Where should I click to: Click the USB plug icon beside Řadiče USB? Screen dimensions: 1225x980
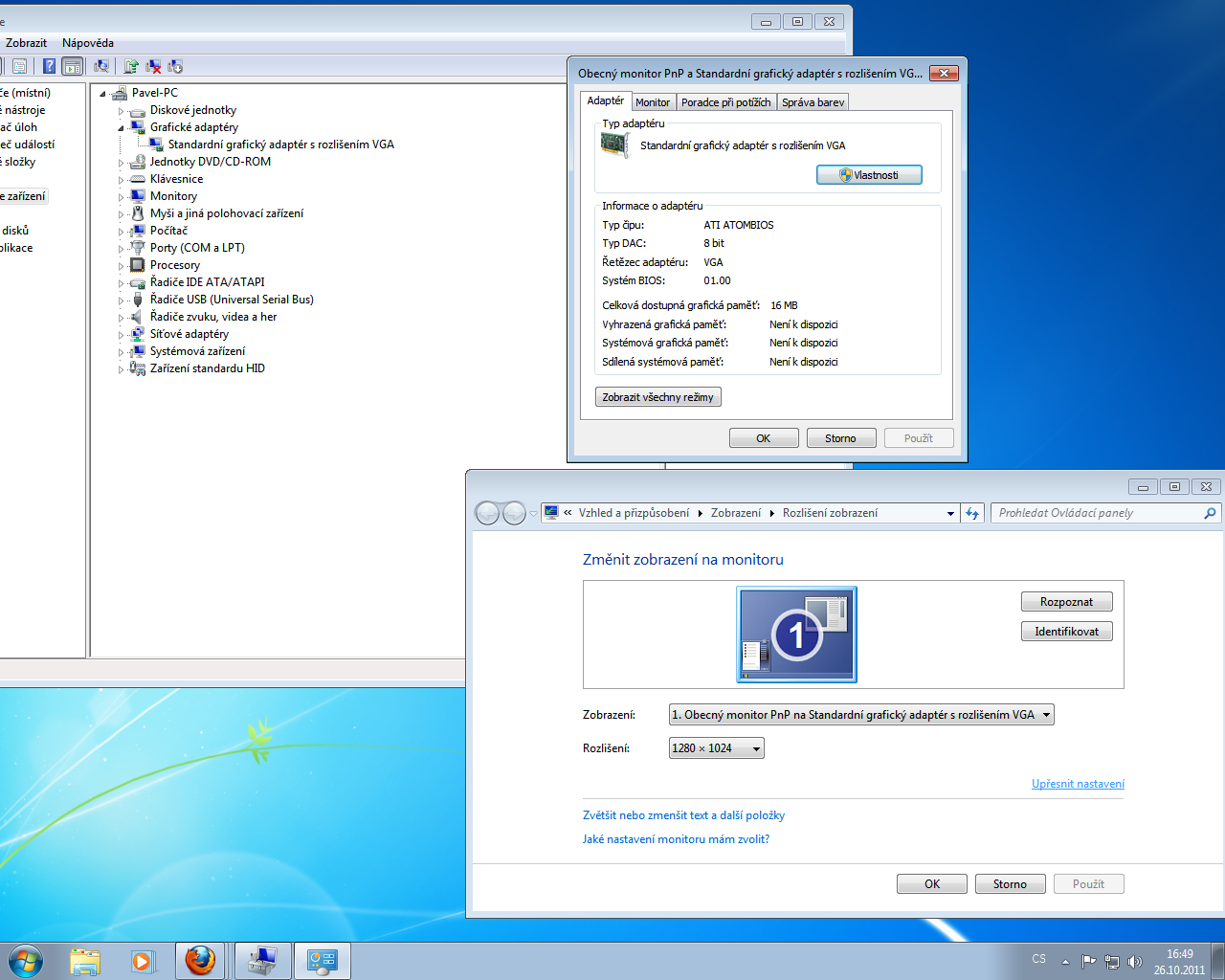[x=138, y=300]
